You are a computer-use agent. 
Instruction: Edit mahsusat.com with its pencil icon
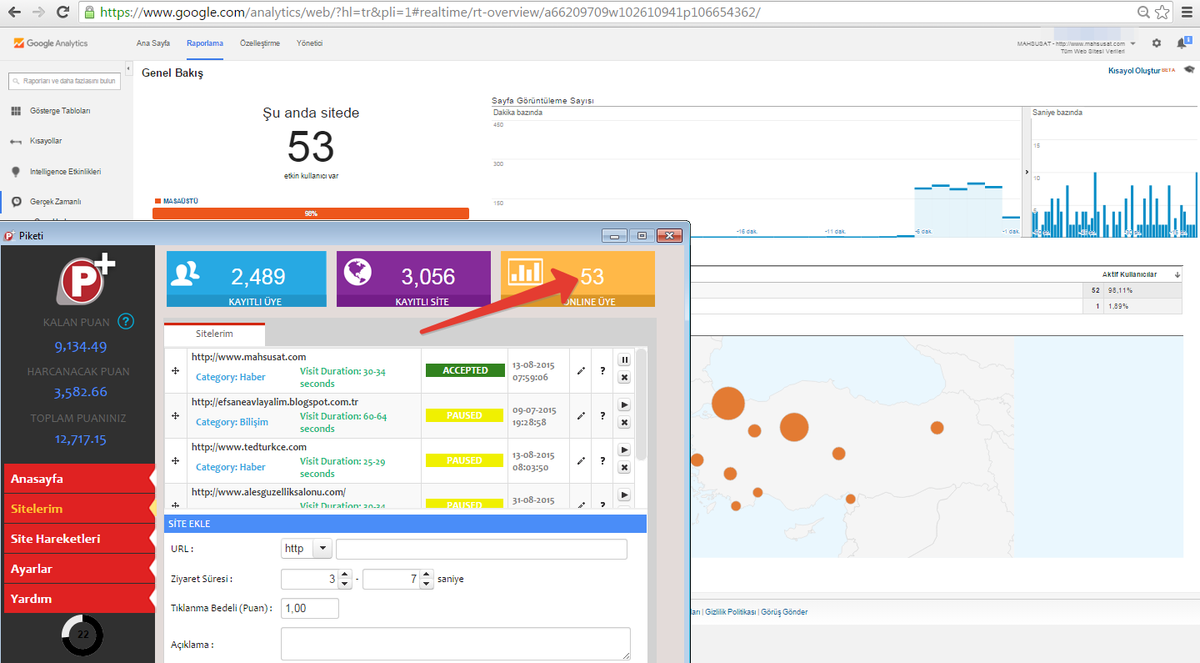(580, 369)
